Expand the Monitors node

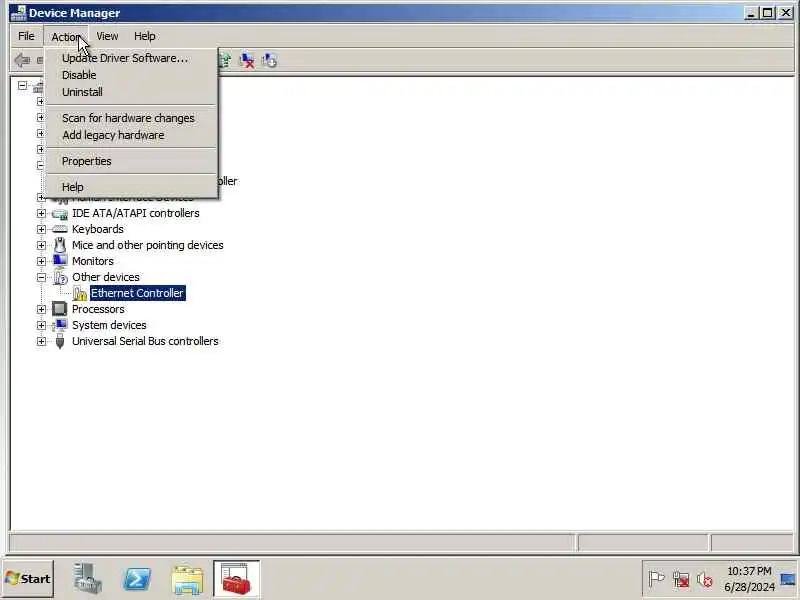click(41, 261)
